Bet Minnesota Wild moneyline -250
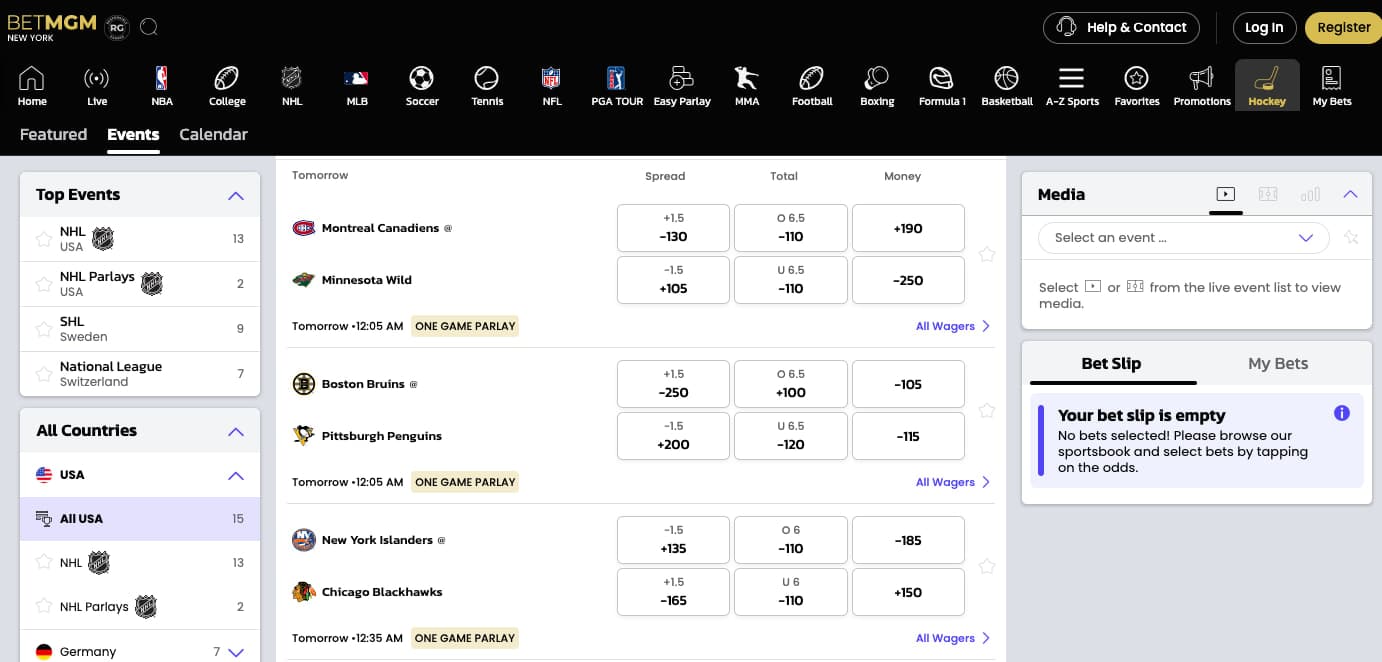Screen dimensions: 1382x662 [908, 280]
